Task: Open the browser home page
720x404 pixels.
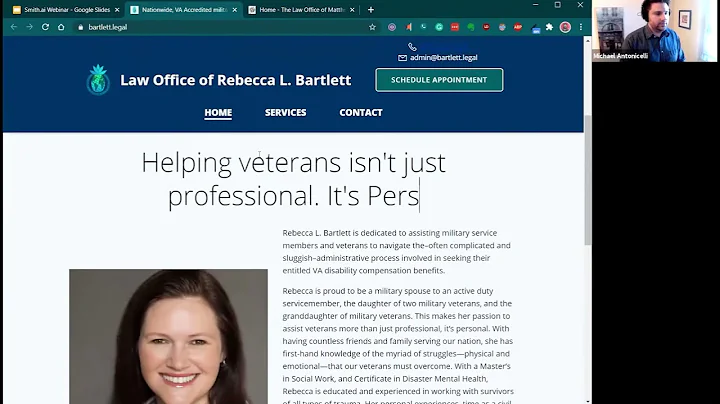Action: (61, 27)
